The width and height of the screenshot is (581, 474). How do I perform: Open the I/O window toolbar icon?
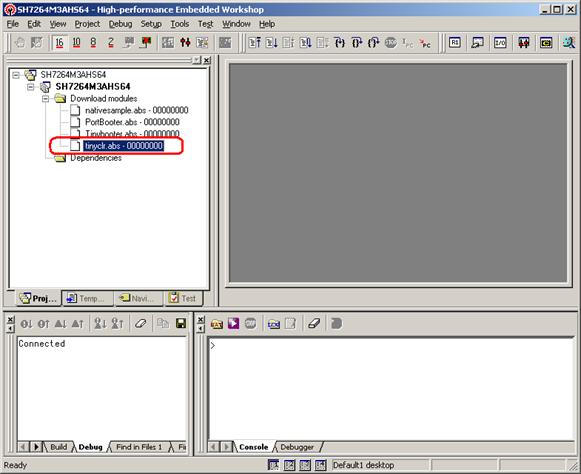click(500, 43)
